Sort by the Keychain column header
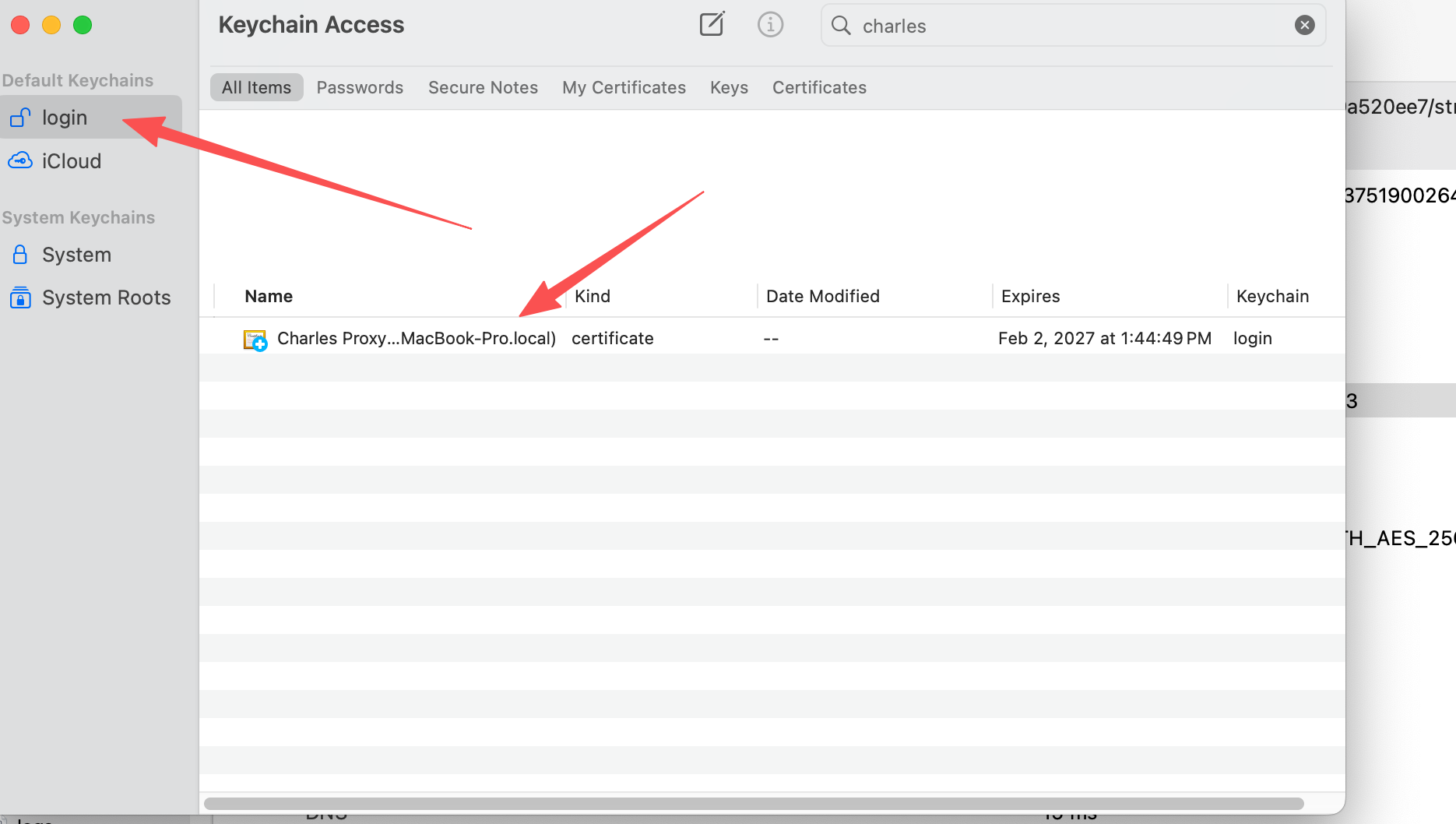Image resolution: width=1456 pixels, height=824 pixels. 1272,296
